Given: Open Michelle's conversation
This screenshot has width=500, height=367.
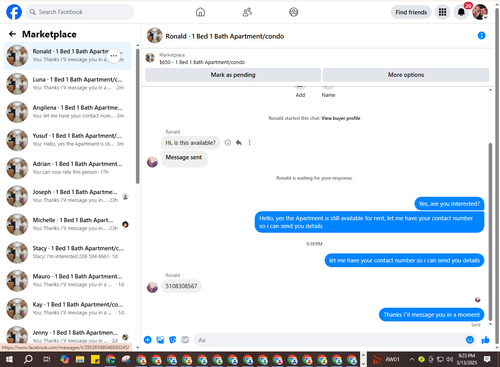Looking at the screenshot, I should click(67, 224).
